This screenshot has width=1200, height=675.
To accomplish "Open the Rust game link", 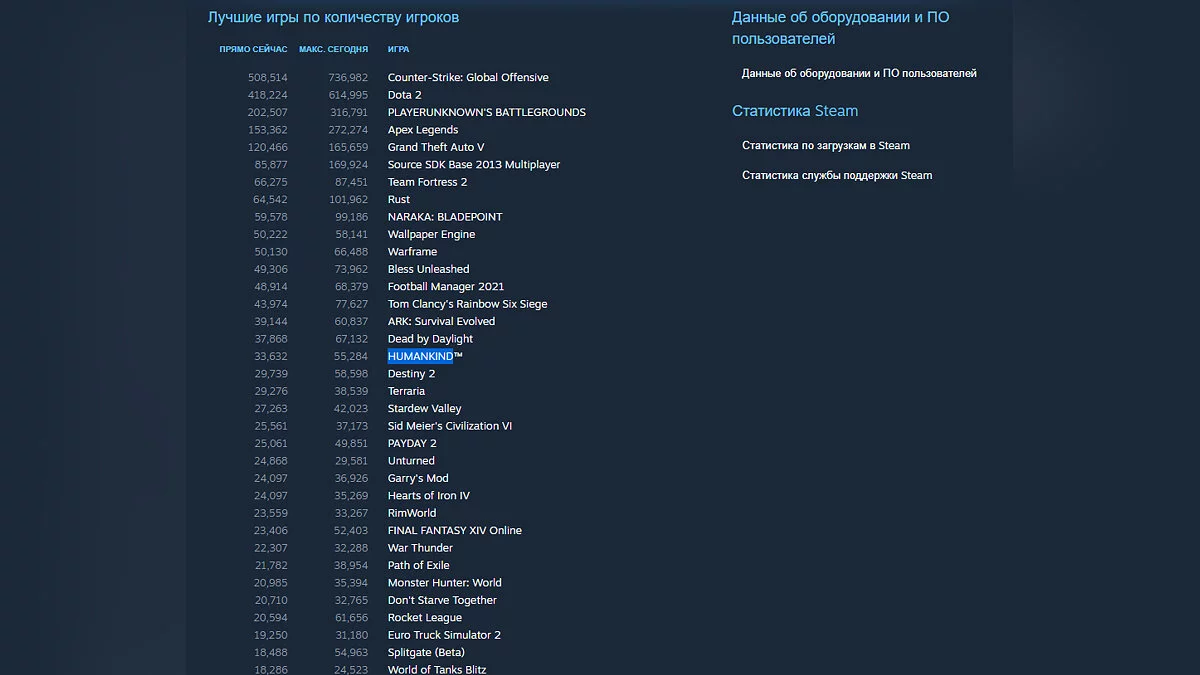I will tap(399, 200).
